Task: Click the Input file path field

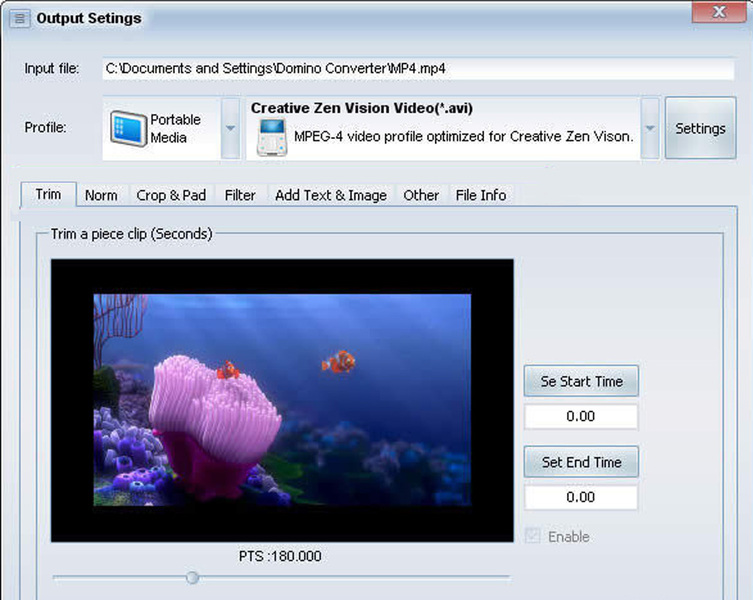Action: [x=418, y=69]
